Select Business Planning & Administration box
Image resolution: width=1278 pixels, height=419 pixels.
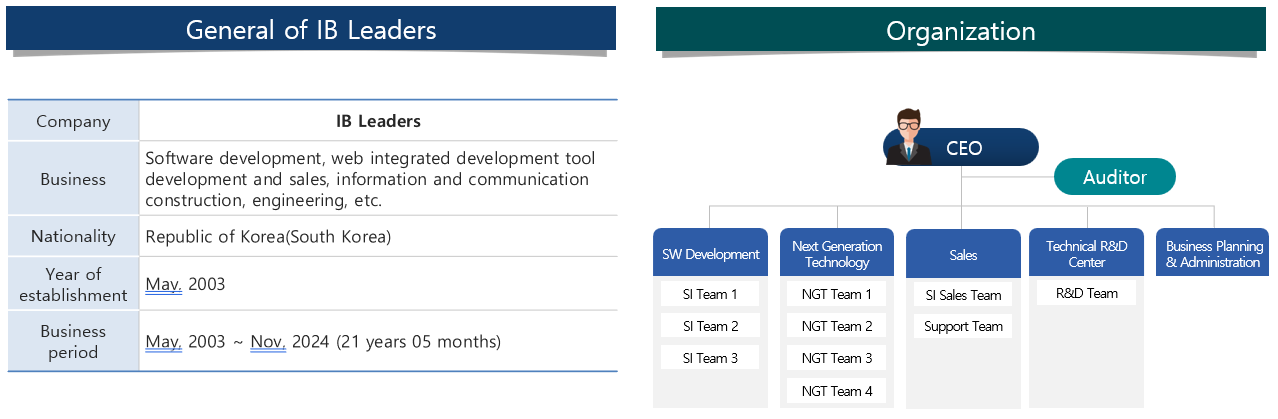tap(1214, 253)
